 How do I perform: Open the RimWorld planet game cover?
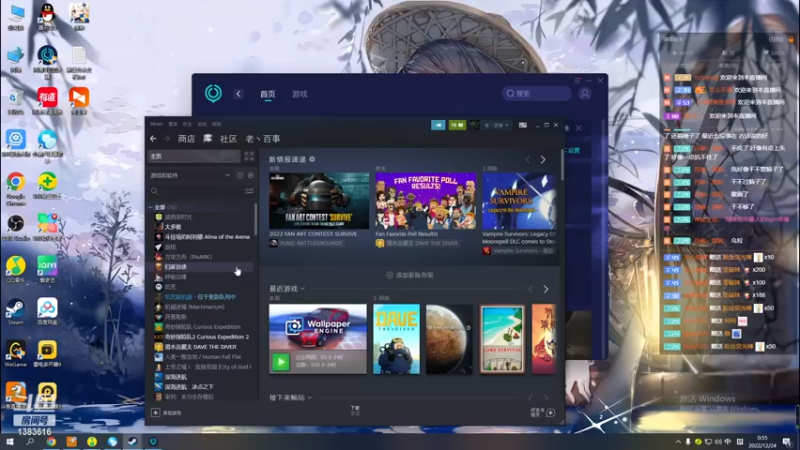tap(449, 339)
